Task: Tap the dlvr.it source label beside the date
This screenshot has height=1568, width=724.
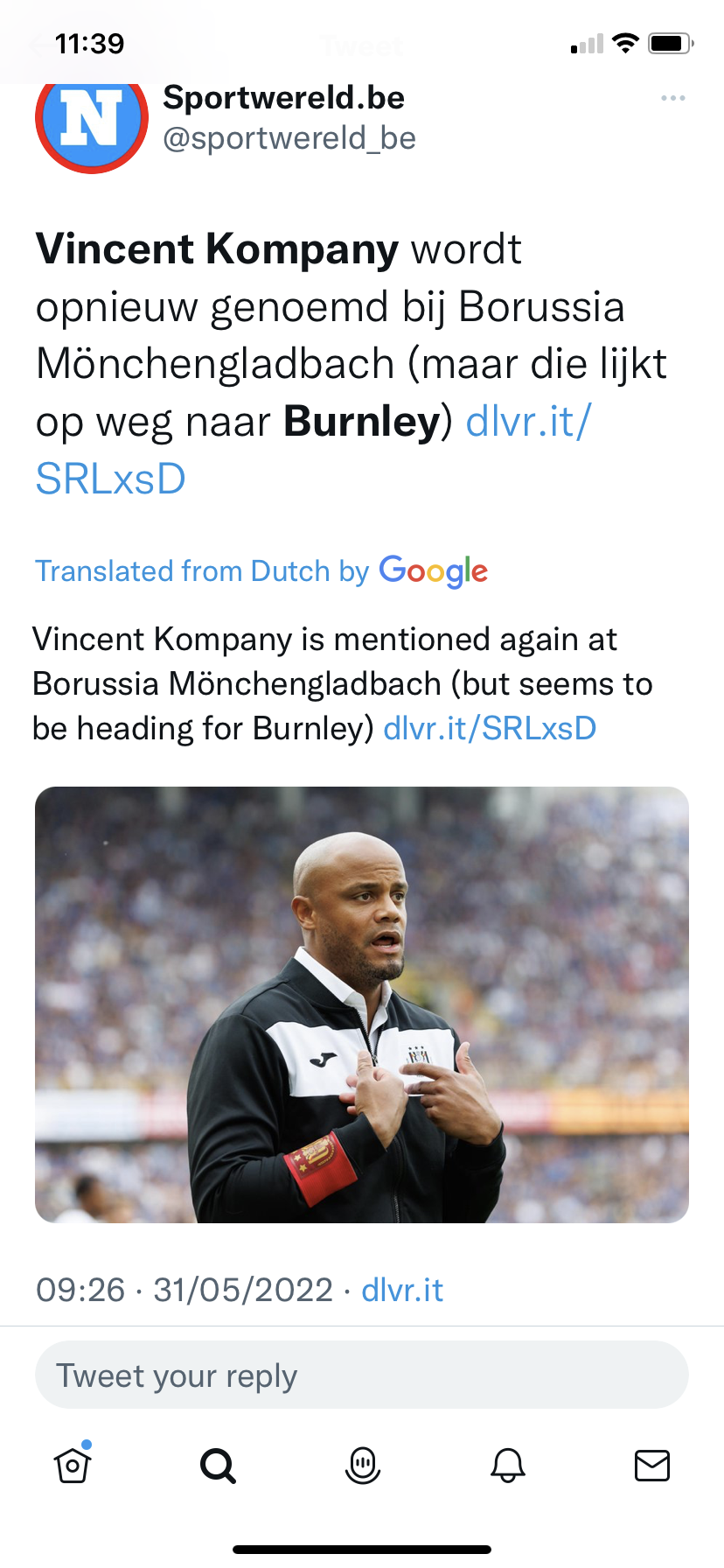Action: tap(402, 1290)
